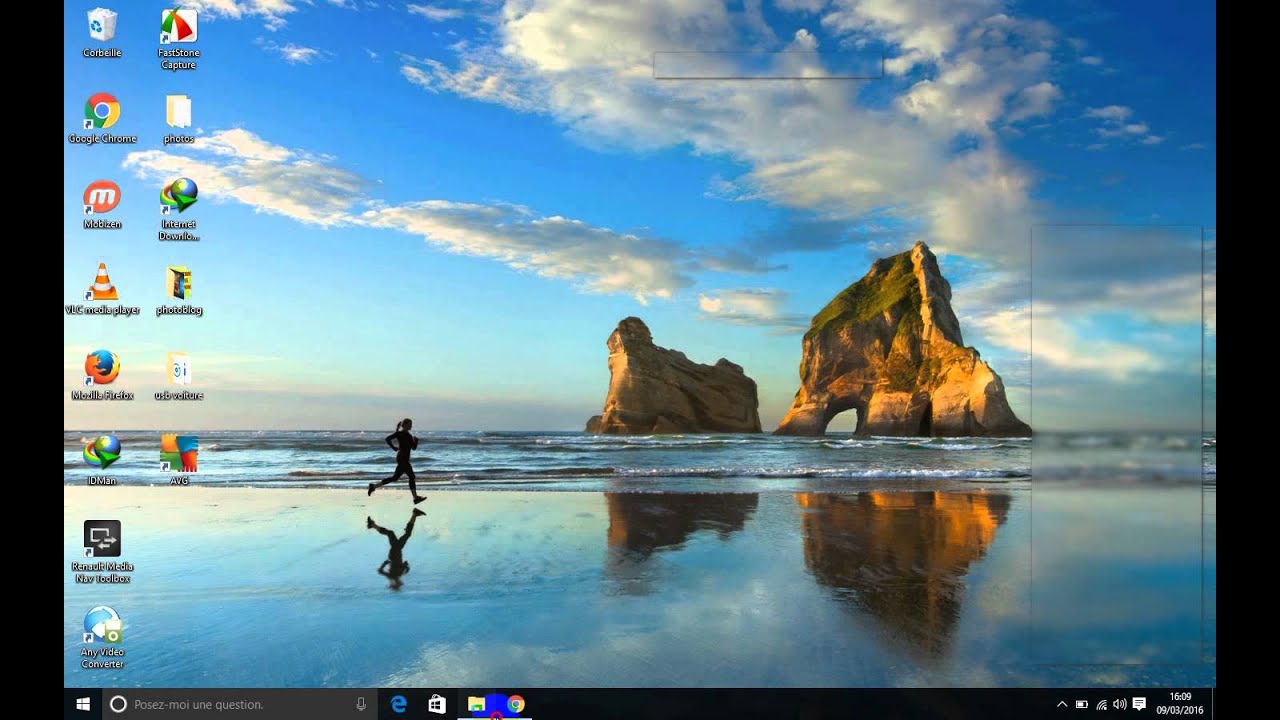Open Microsoft Edge from the taskbar
The height and width of the screenshot is (720, 1280).
tap(399, 704)
